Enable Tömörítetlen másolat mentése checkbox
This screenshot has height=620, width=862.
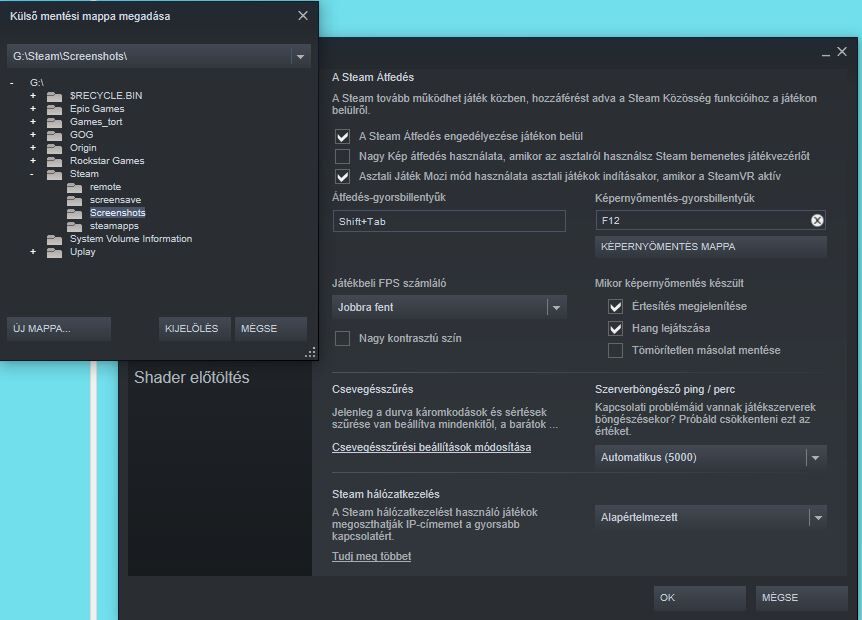615,350
